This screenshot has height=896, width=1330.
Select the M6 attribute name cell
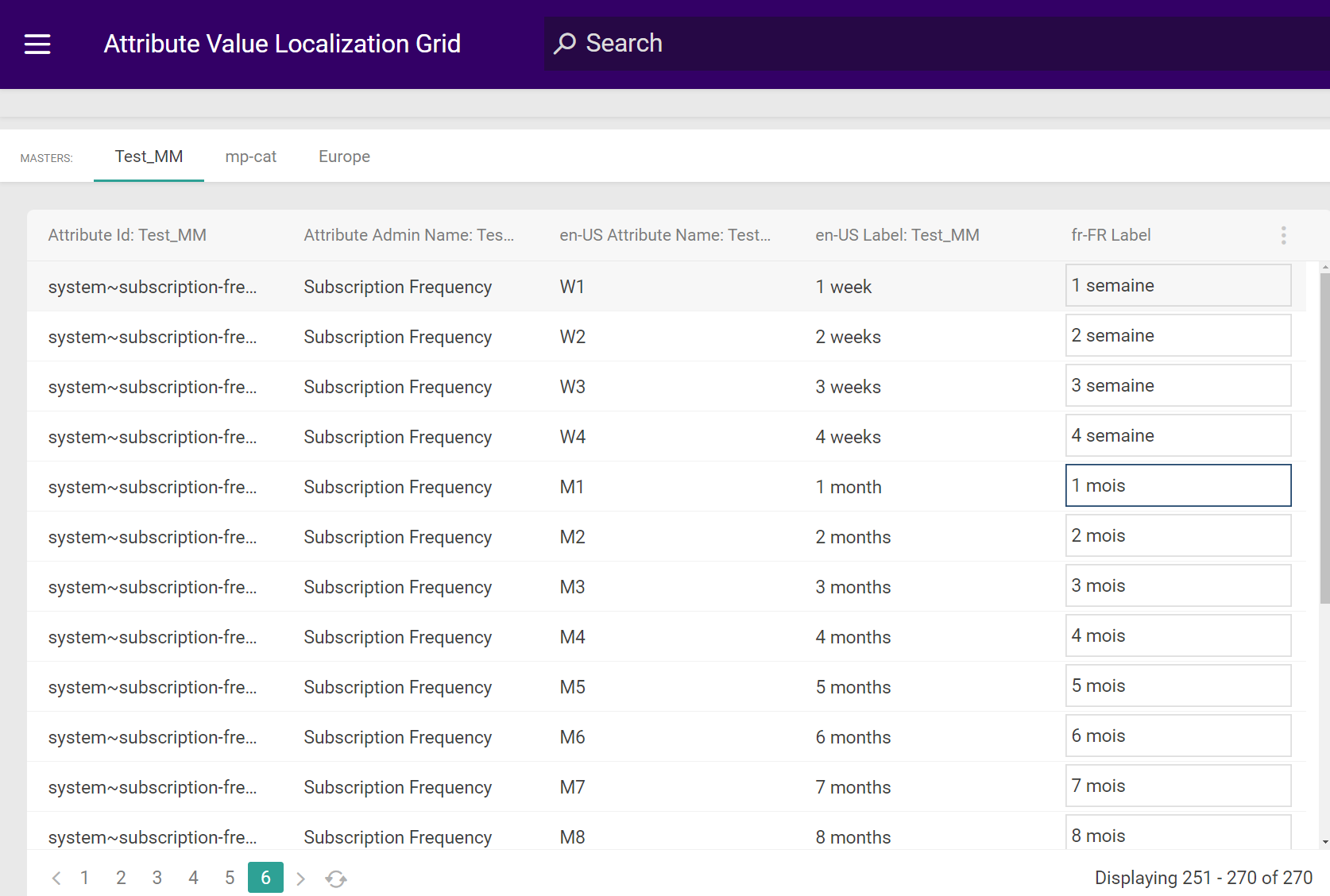[x=572, y=737]
